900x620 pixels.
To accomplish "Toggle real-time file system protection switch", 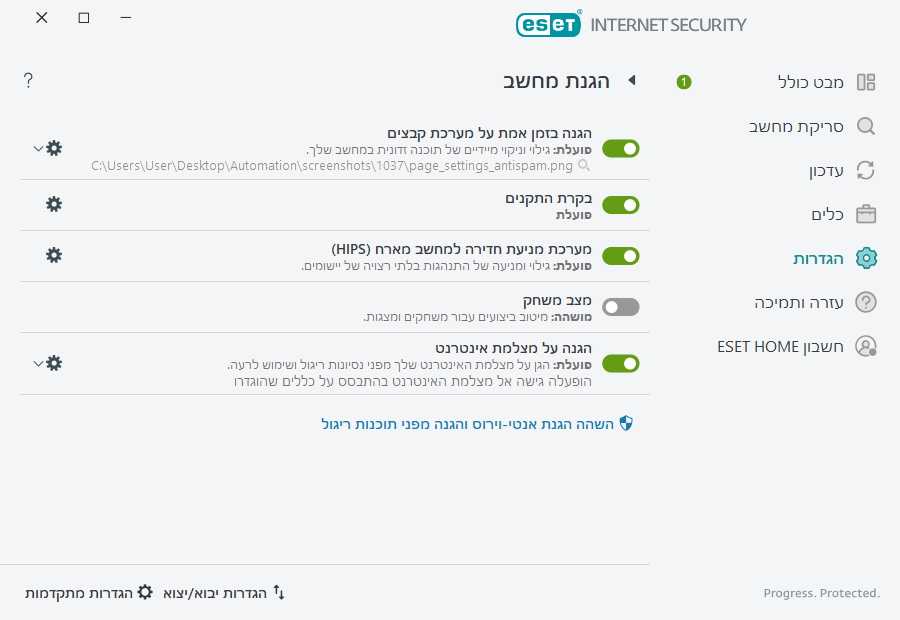I will pos(620,148).
